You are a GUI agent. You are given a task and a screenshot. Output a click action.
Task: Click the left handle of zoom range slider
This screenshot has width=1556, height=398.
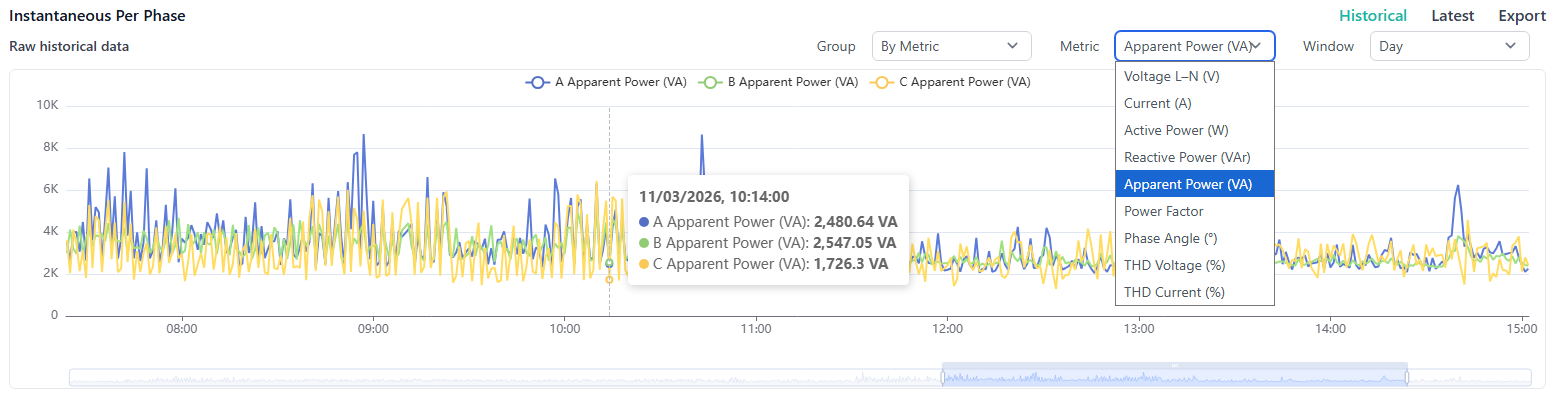click(x=942, y=377)
